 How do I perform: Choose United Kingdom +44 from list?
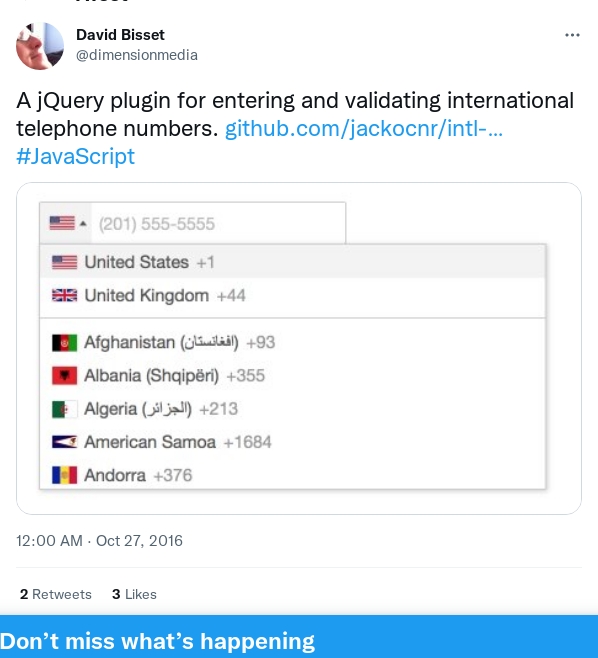292,295
